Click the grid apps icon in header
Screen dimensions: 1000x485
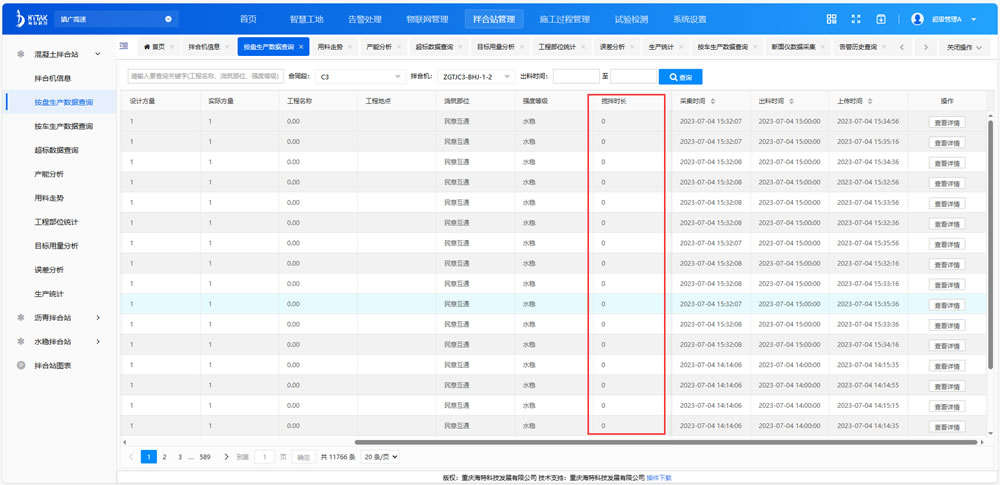(831, 19)
